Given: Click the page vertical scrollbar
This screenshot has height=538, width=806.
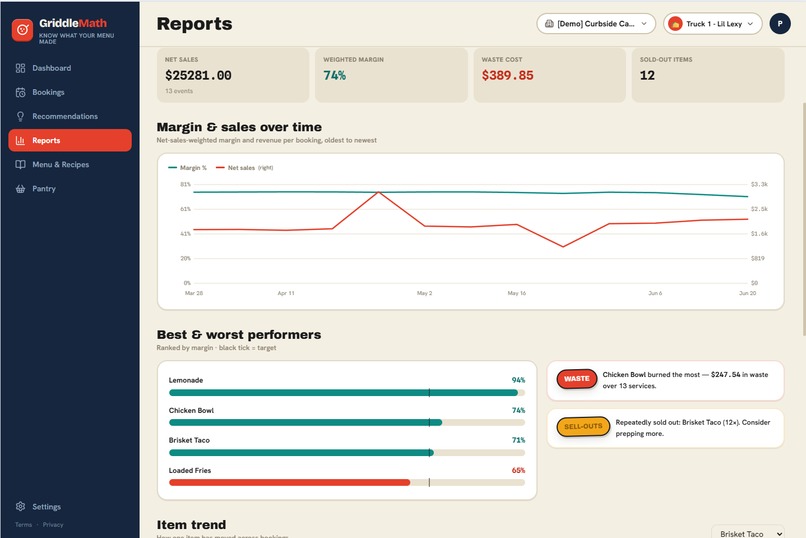Looking at the screenshot, I should (x=803, y=219).
